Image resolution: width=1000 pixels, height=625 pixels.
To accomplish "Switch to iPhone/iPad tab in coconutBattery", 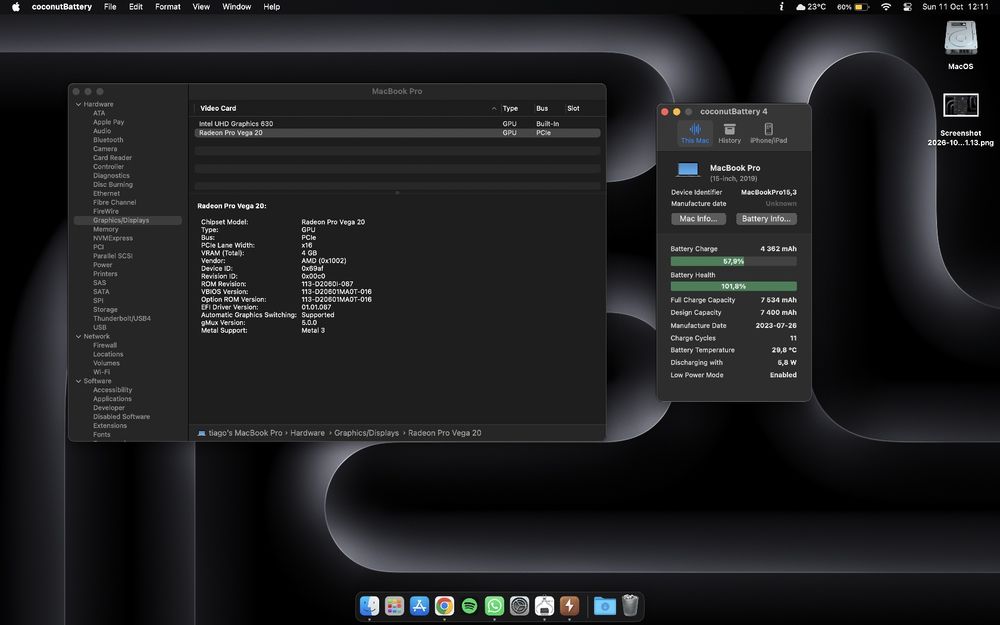I will 768,133.
